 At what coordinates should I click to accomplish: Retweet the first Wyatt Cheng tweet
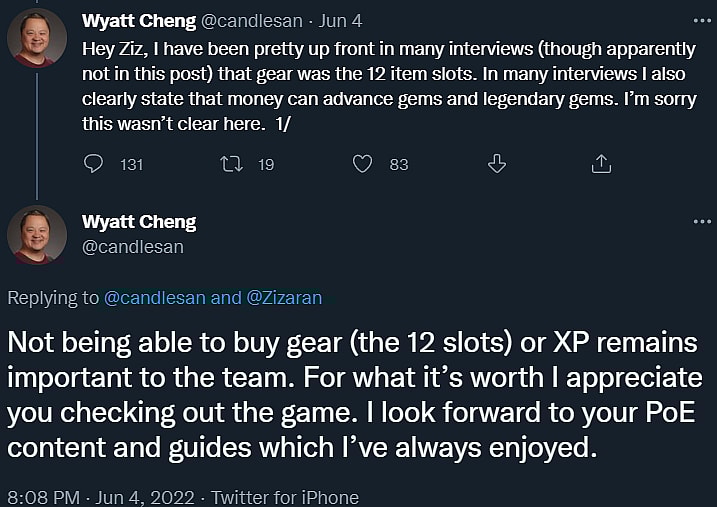tap(229, 164)
